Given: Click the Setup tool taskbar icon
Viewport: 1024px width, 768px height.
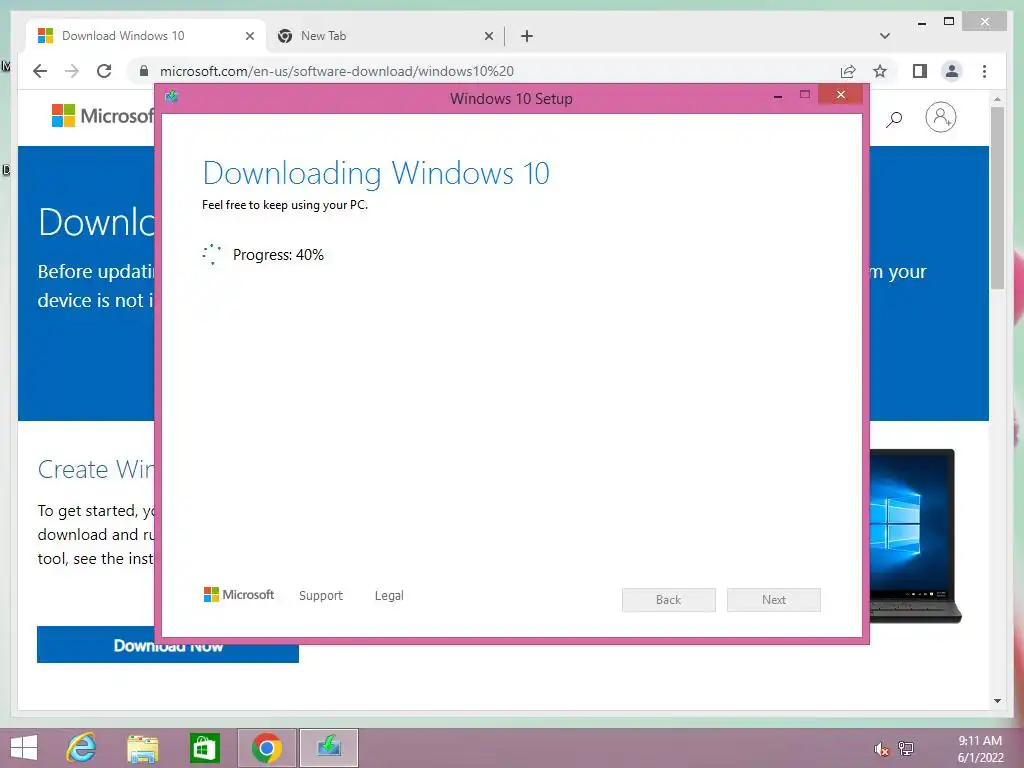Looking at the screenshot, I should click(328, 748).
